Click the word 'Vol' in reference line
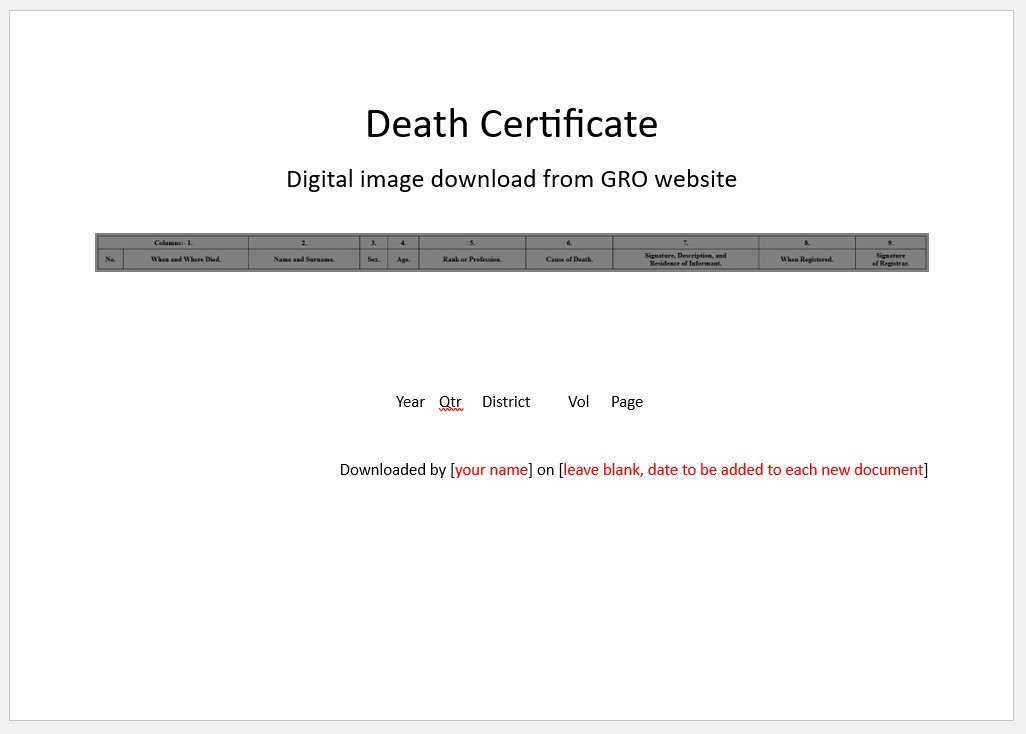1026x734 pixels. point(578,402)
